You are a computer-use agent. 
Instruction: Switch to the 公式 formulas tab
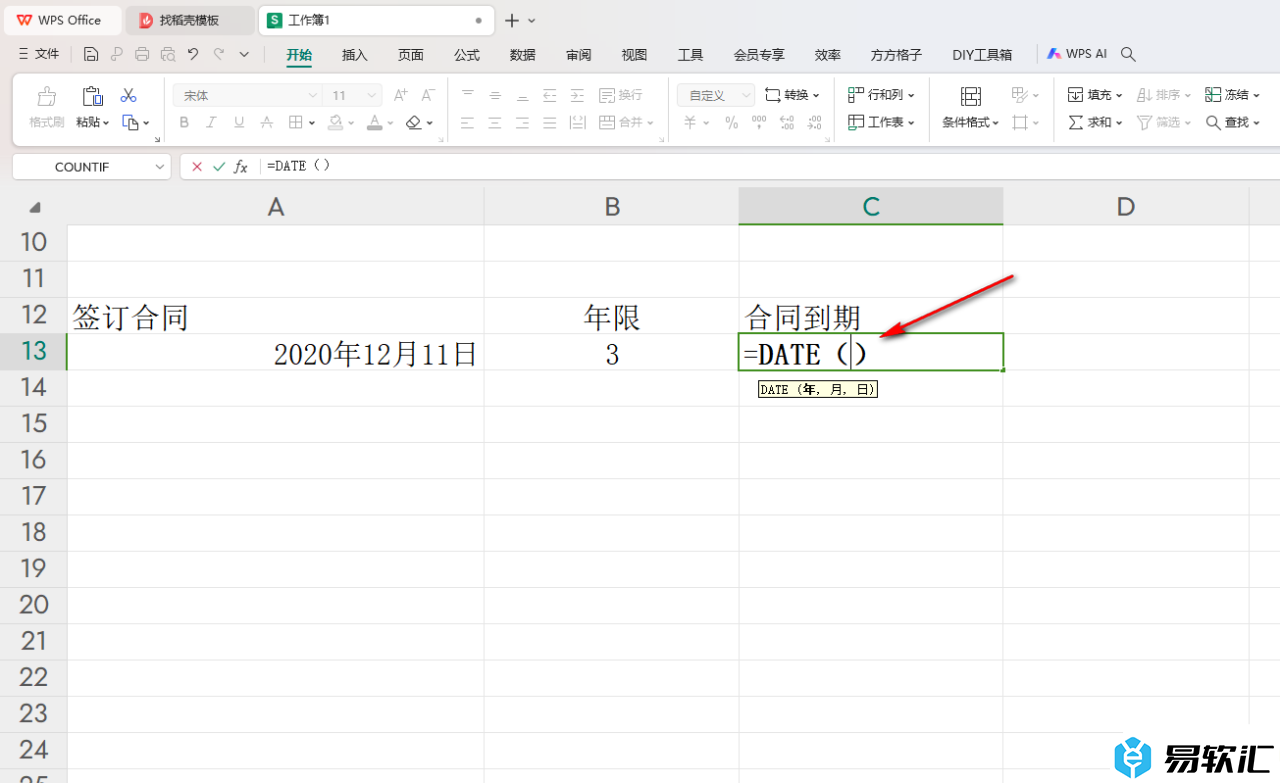click(467, 55)
